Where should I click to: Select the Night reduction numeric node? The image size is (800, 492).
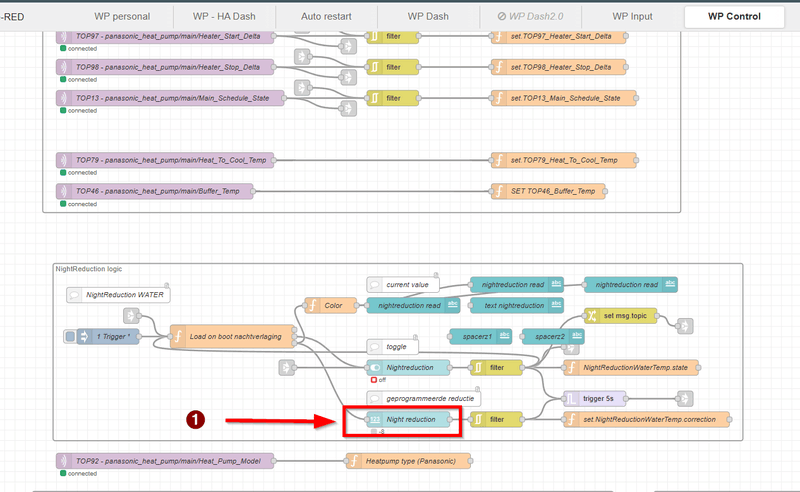point(408,420)
